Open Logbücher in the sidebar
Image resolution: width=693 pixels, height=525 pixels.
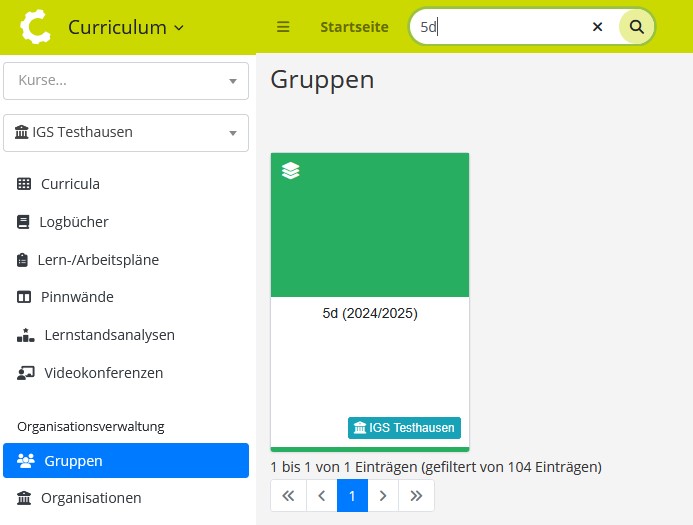pos(126,222)
